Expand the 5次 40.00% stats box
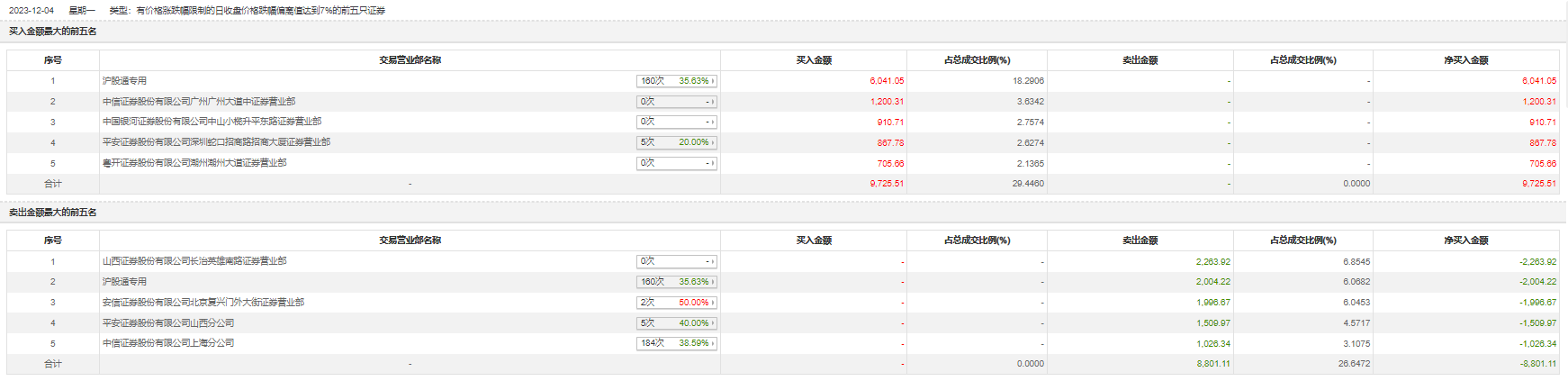The image size is (1568, 381). point(676,323)
